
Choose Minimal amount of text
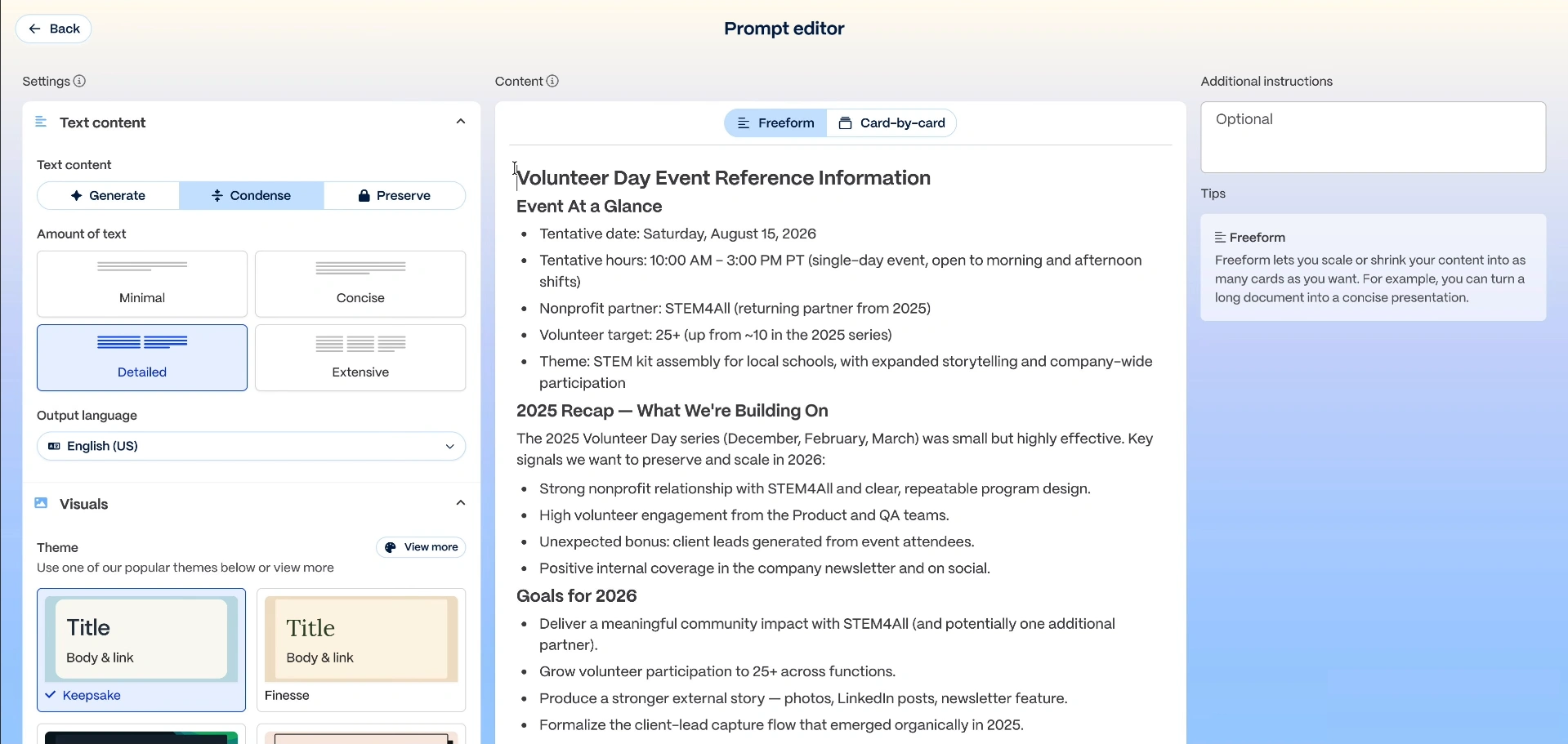142,284
